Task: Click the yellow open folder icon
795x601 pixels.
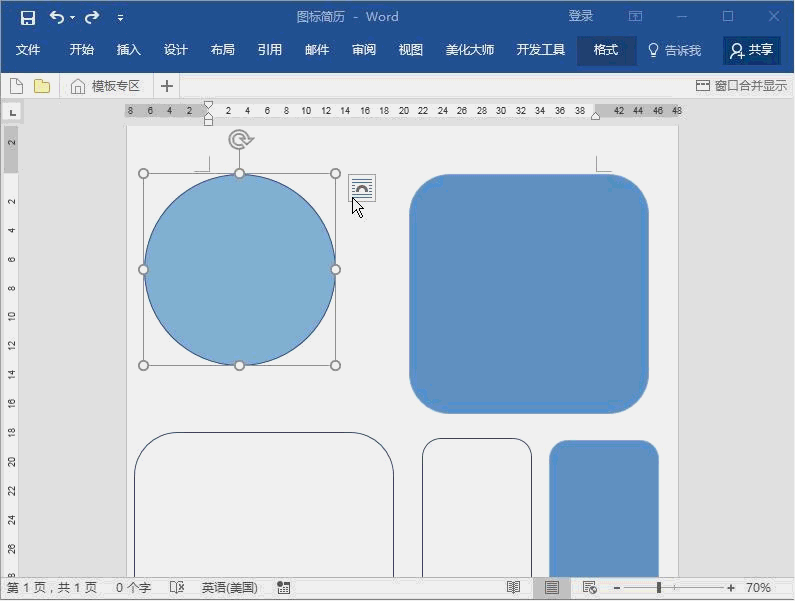Action: click(42, 86)
